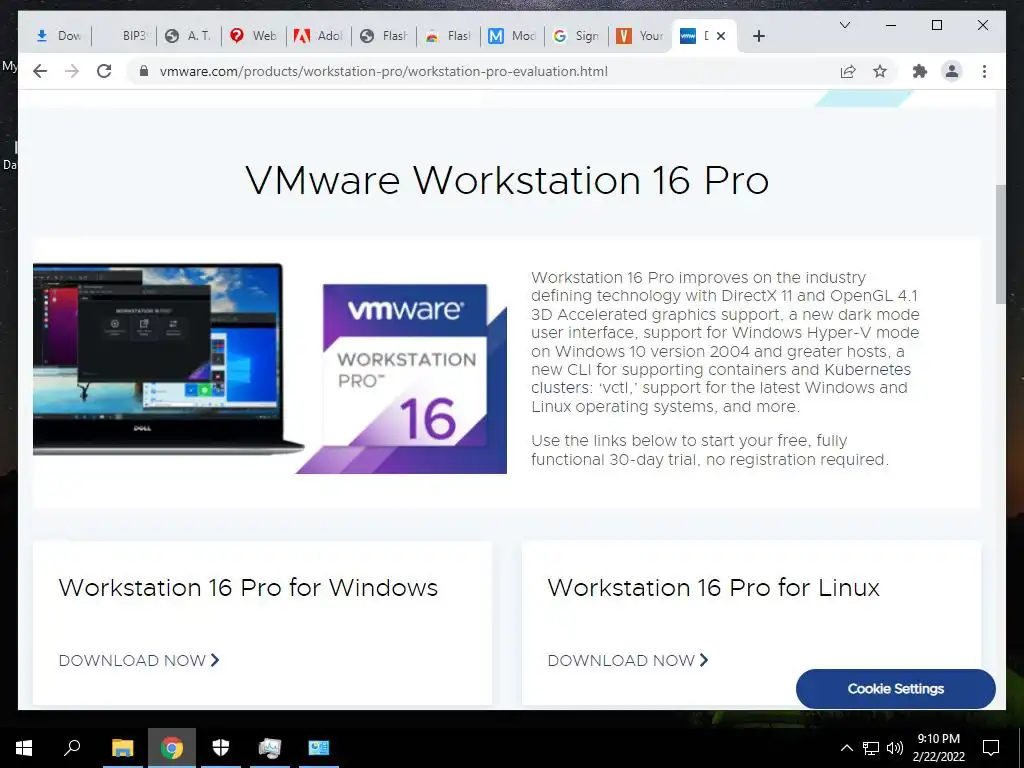This screenshot has width=1024, height=768.
Task: Reload the VMware page
Action: point(104,71)
